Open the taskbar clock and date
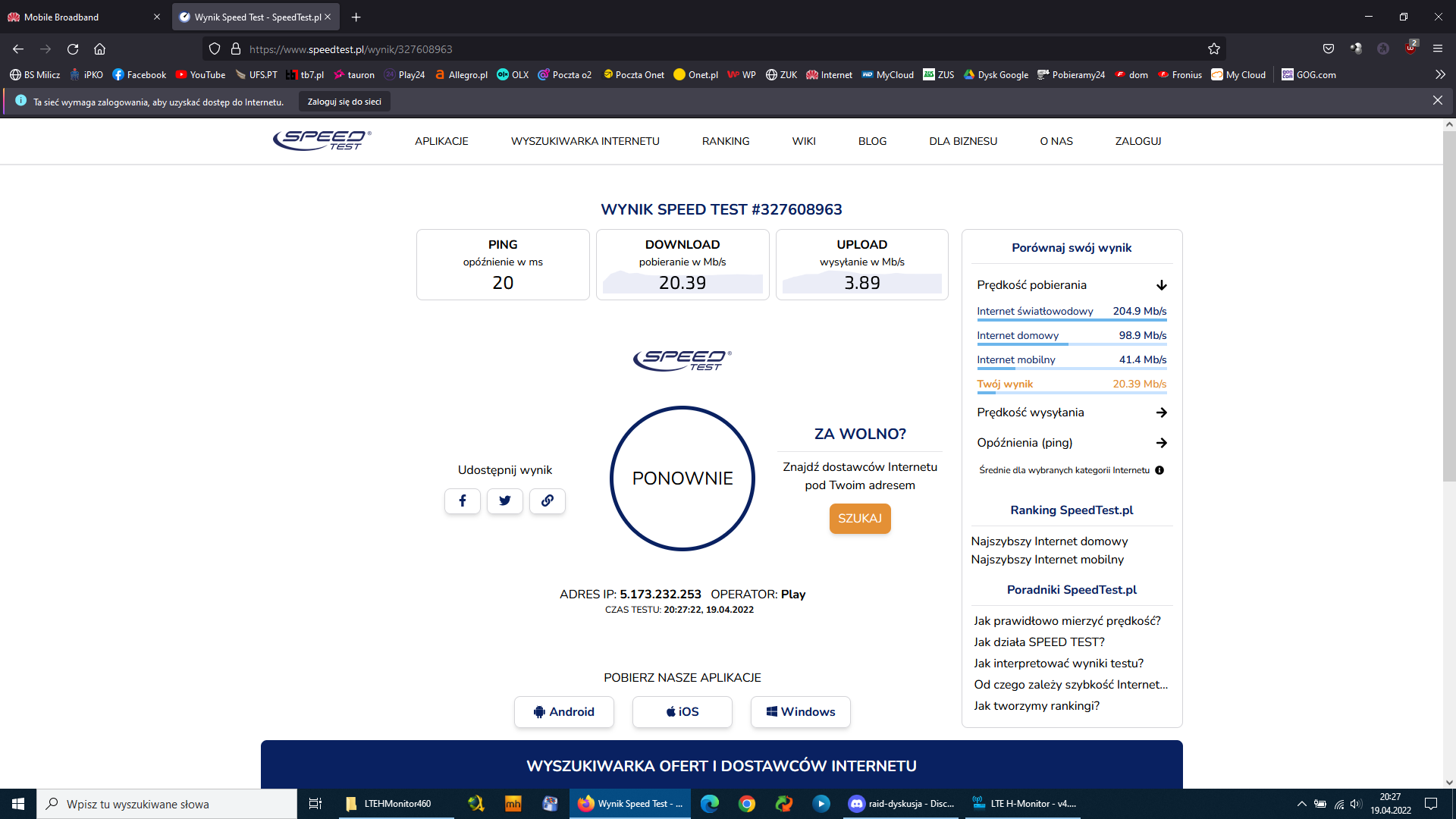This screenshot has height=819, width=1456. pyautogui.click(x=1391, y=804)
